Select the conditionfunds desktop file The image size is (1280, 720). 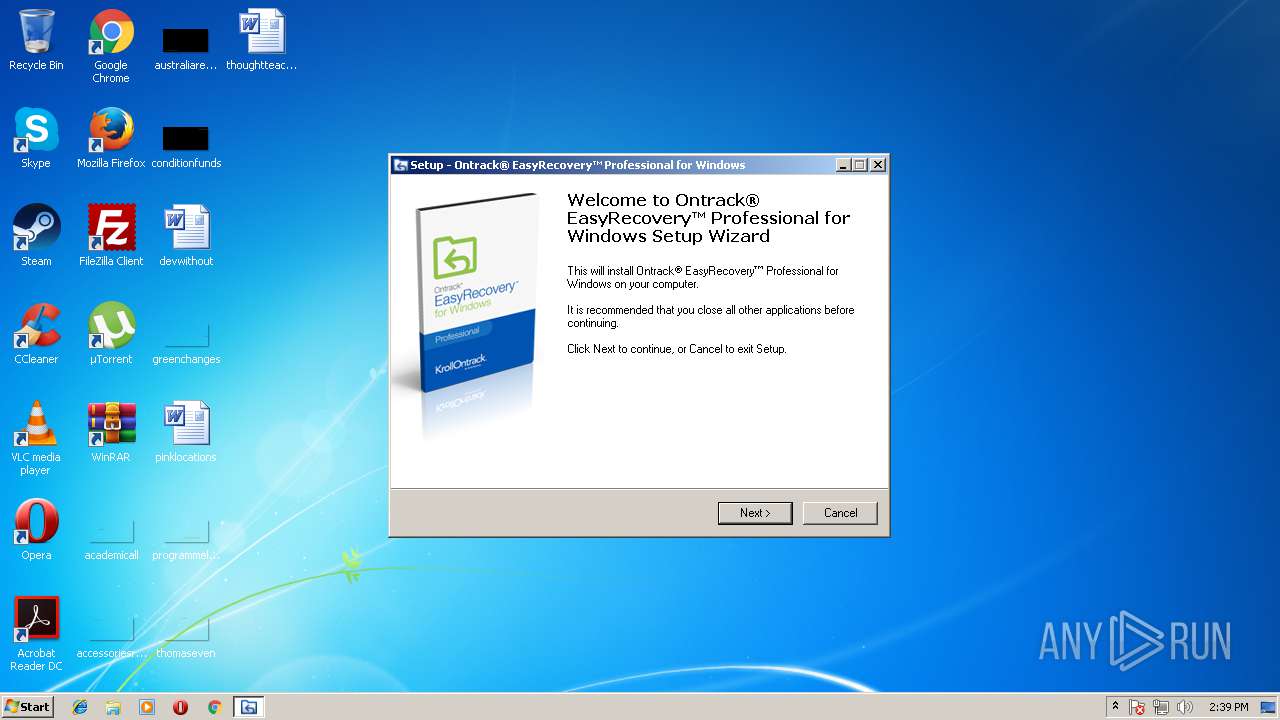coord(186,146)
